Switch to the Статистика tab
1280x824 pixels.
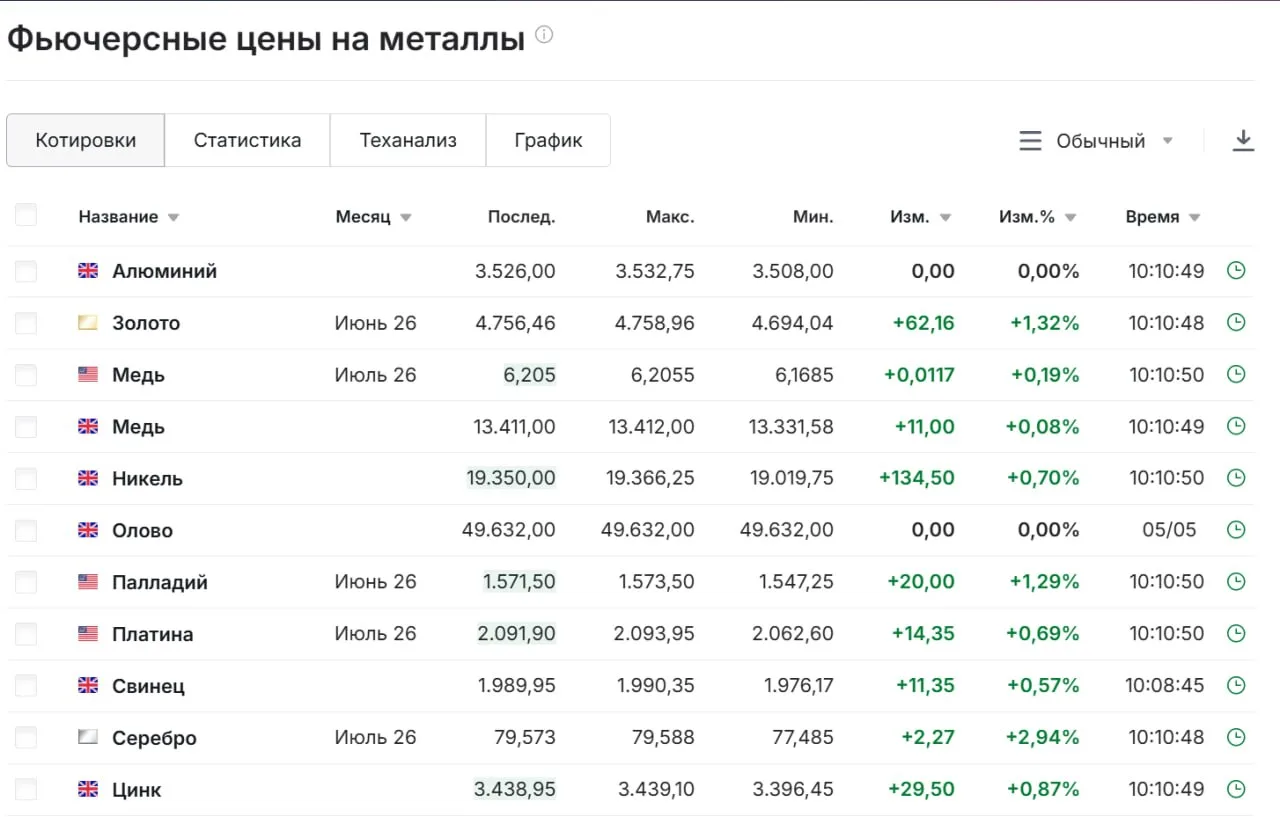click(x=247, y=140)
